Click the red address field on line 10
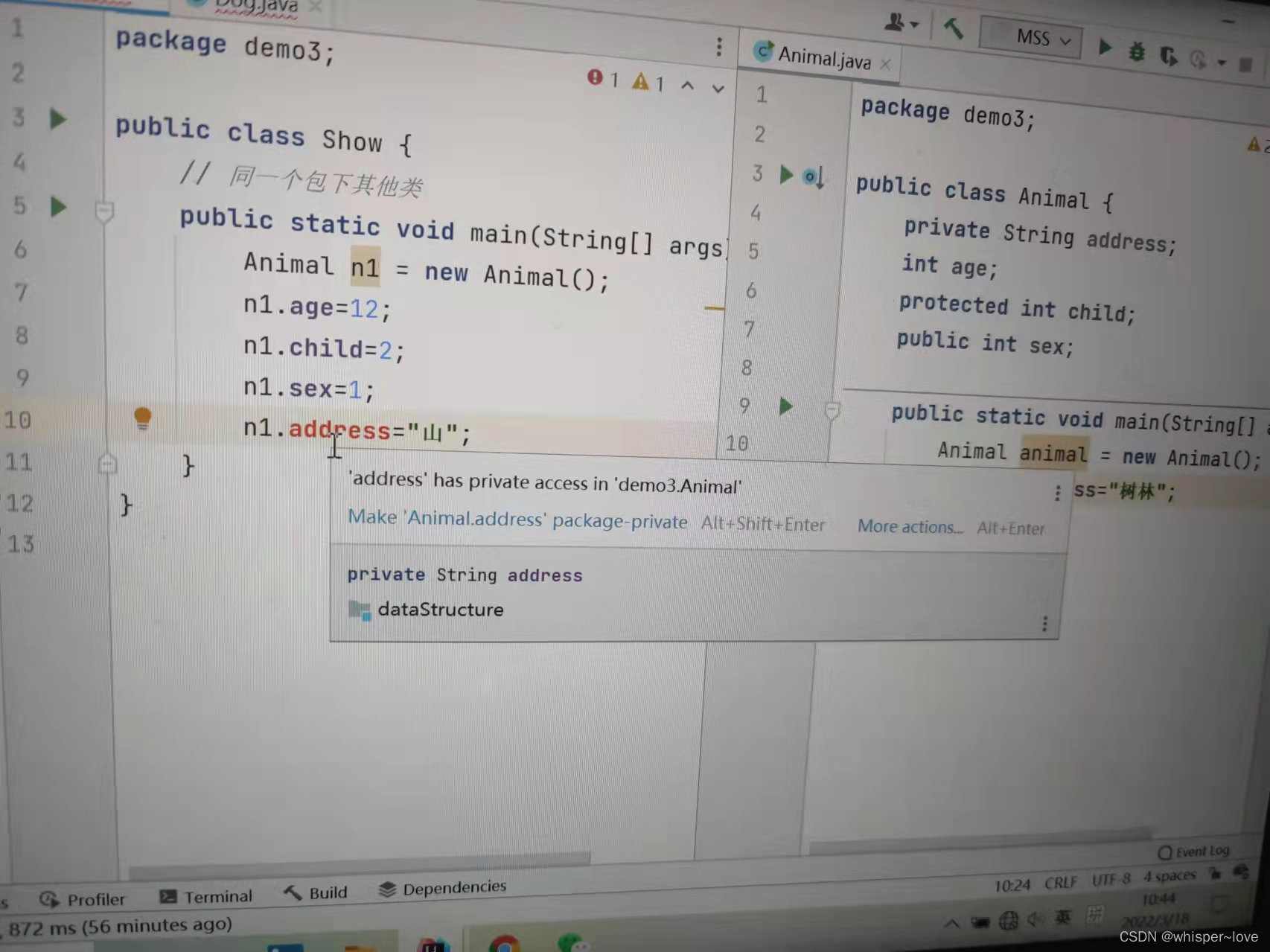Screen dimensions: 1270x952 (339, 429)
